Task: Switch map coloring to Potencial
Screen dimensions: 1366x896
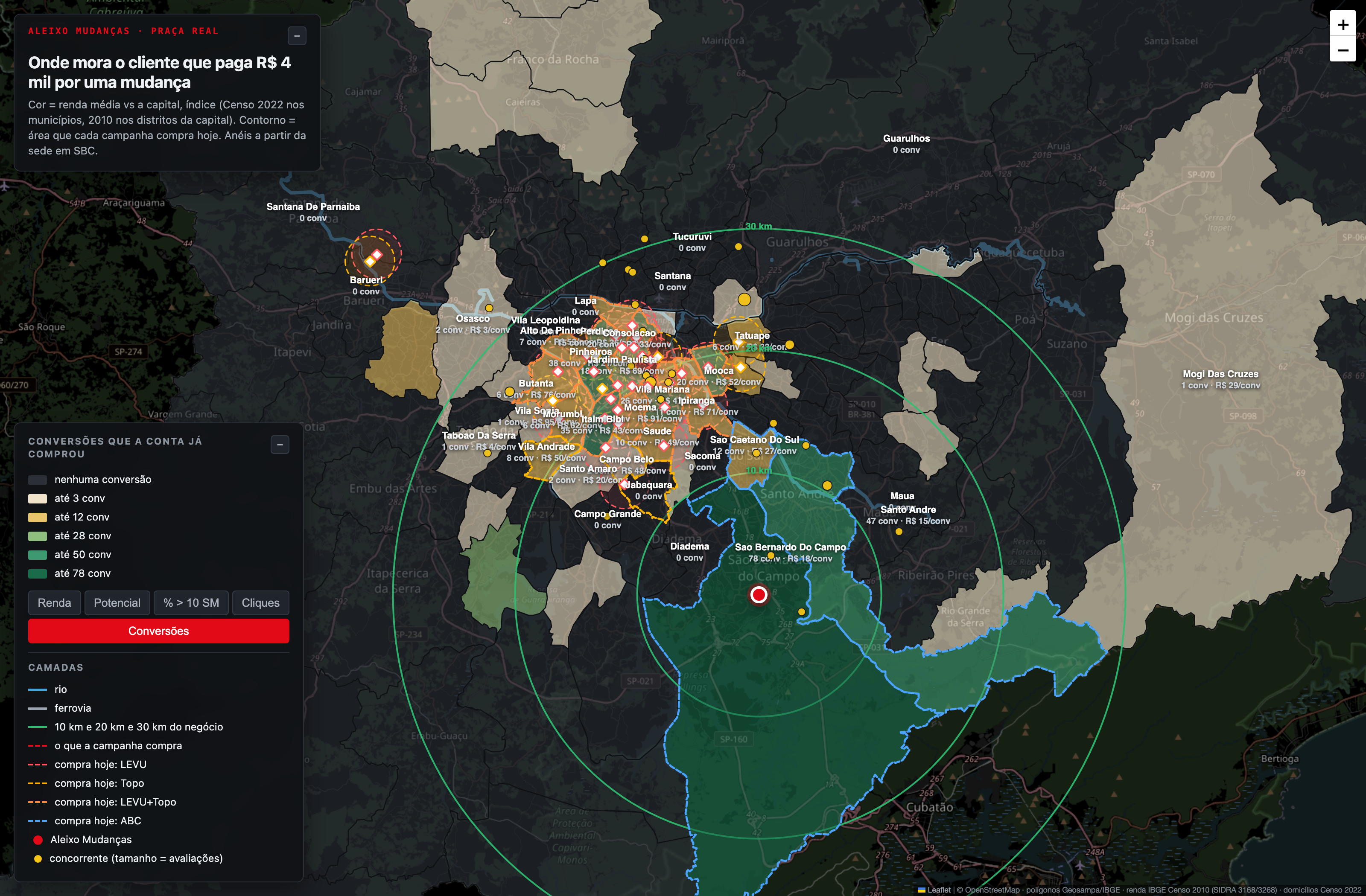Action: 117,603
